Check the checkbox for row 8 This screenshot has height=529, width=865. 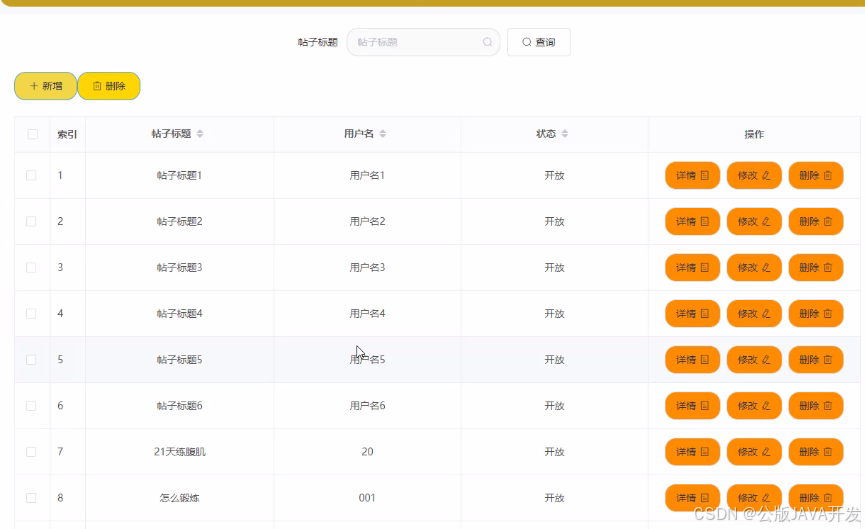31,498
